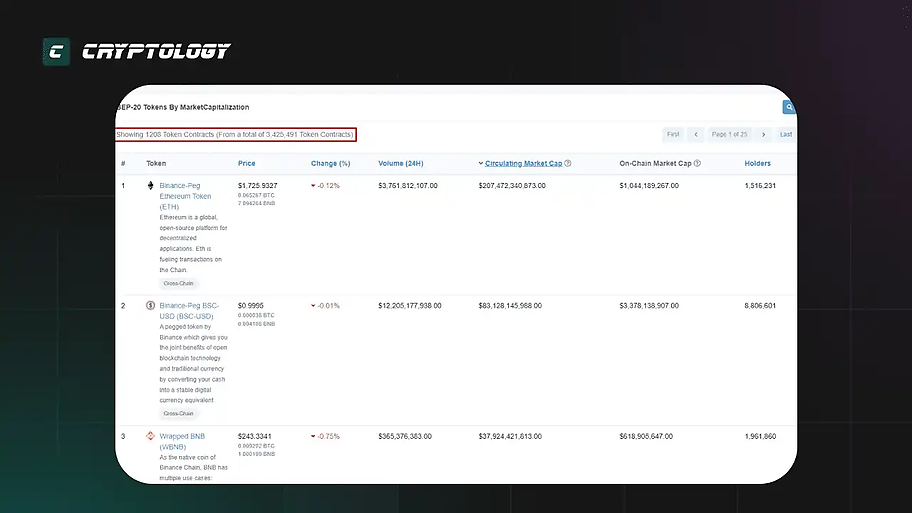Click the Tokens By MarketCapitalization heading
The height and width of the screenshot is (513, 912).
click(x=183, y=107)
